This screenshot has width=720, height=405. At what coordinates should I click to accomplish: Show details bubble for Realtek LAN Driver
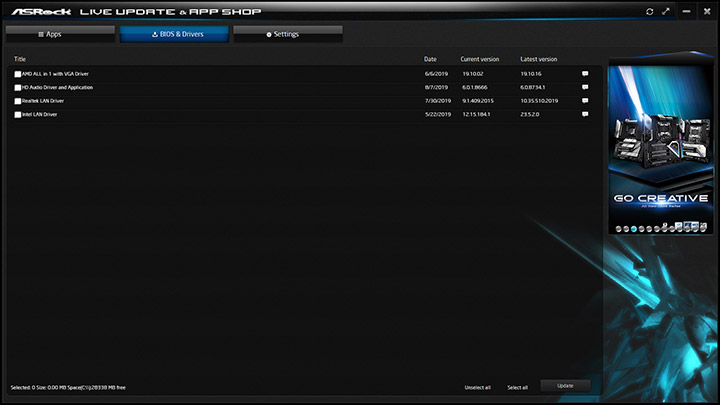(x=585, y=101)
